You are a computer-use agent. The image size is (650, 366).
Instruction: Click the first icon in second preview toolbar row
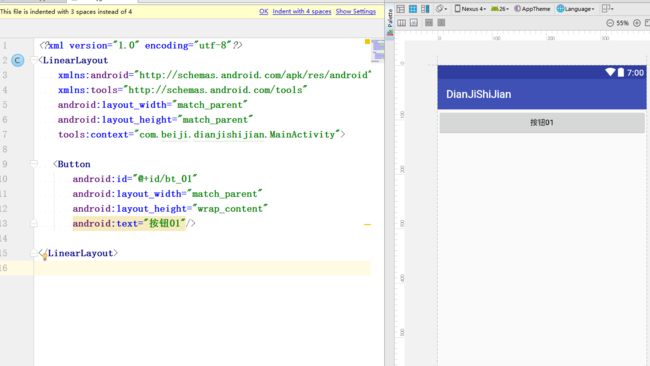tap(401, 23)
